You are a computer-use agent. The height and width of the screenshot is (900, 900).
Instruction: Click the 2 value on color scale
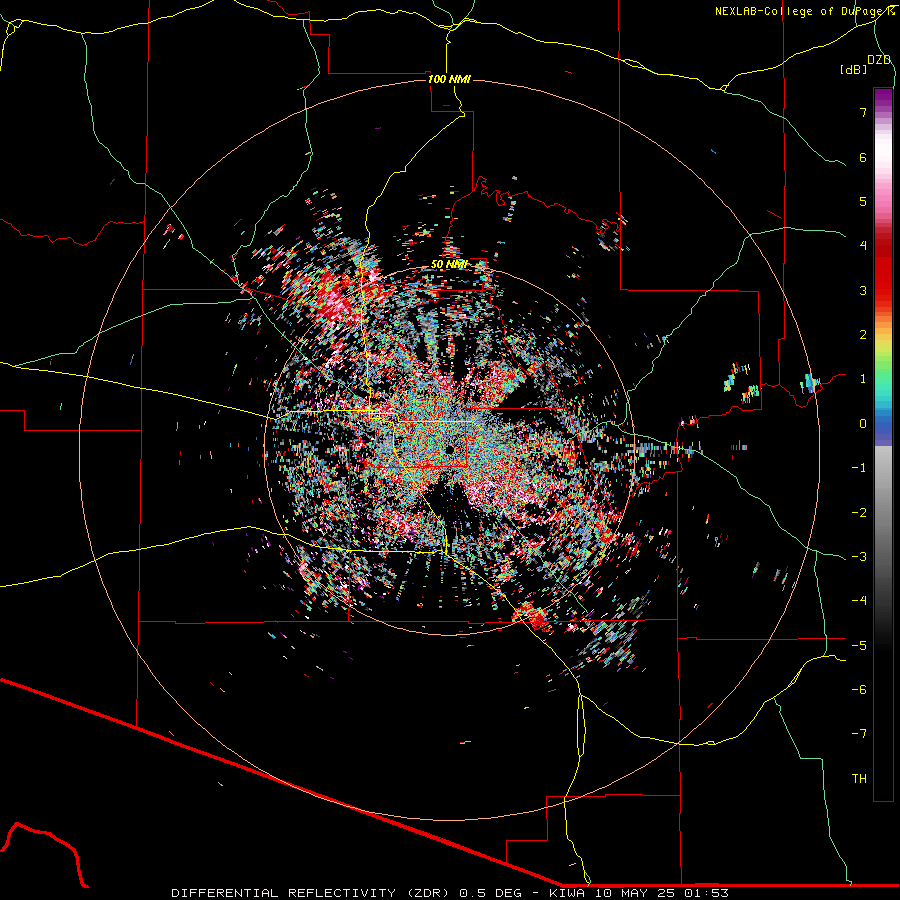point(863,335)
